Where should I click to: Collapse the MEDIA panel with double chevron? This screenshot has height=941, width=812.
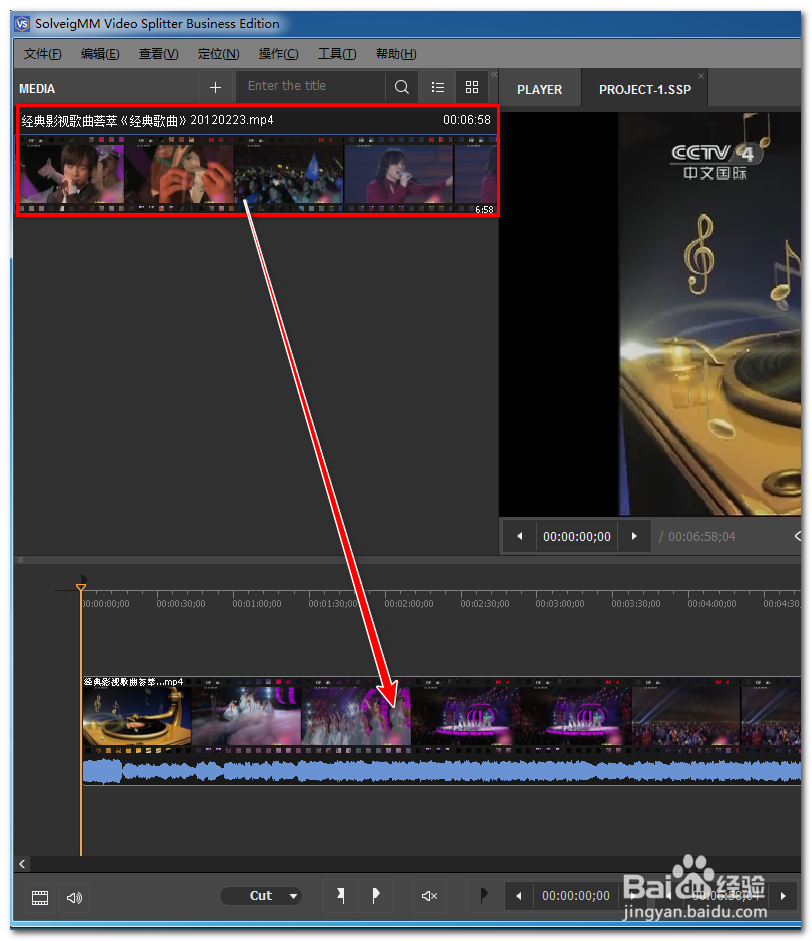(494, 74)
